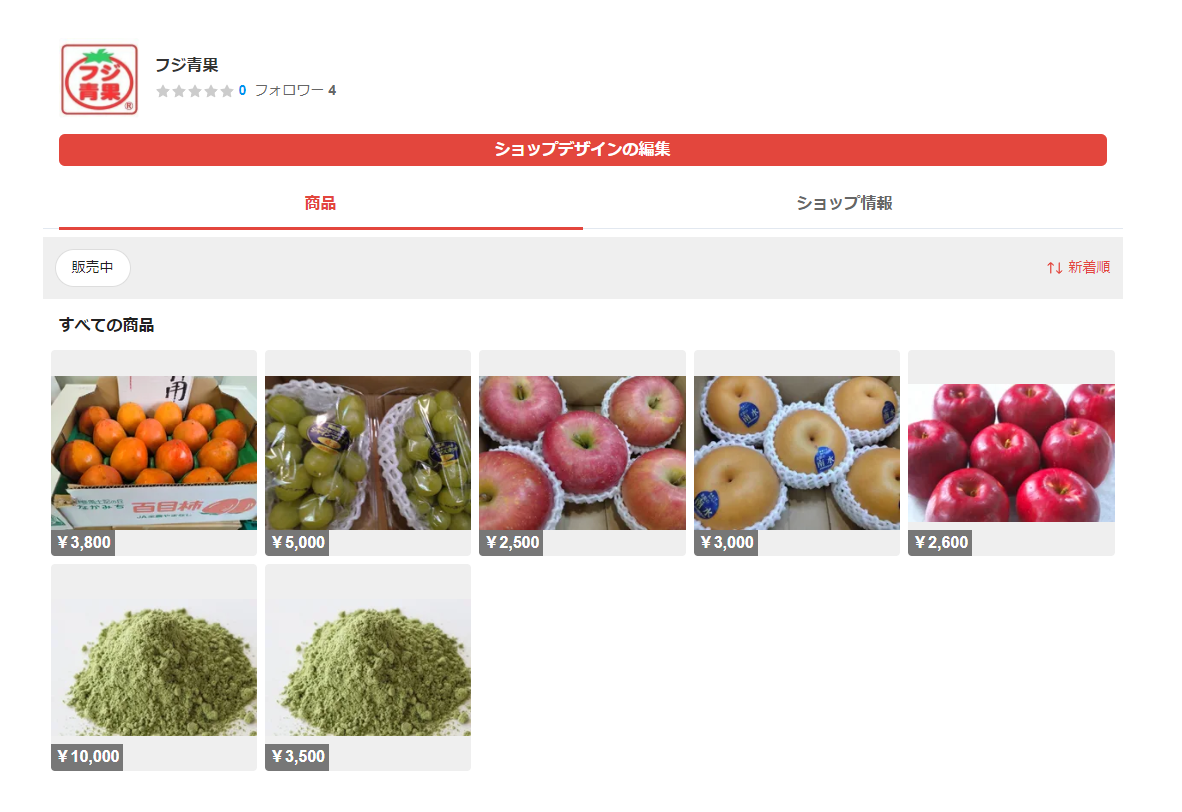Click the star rating icons
Image resolution: width=1182 pixels, height=812 pixels.
point(194,91)
